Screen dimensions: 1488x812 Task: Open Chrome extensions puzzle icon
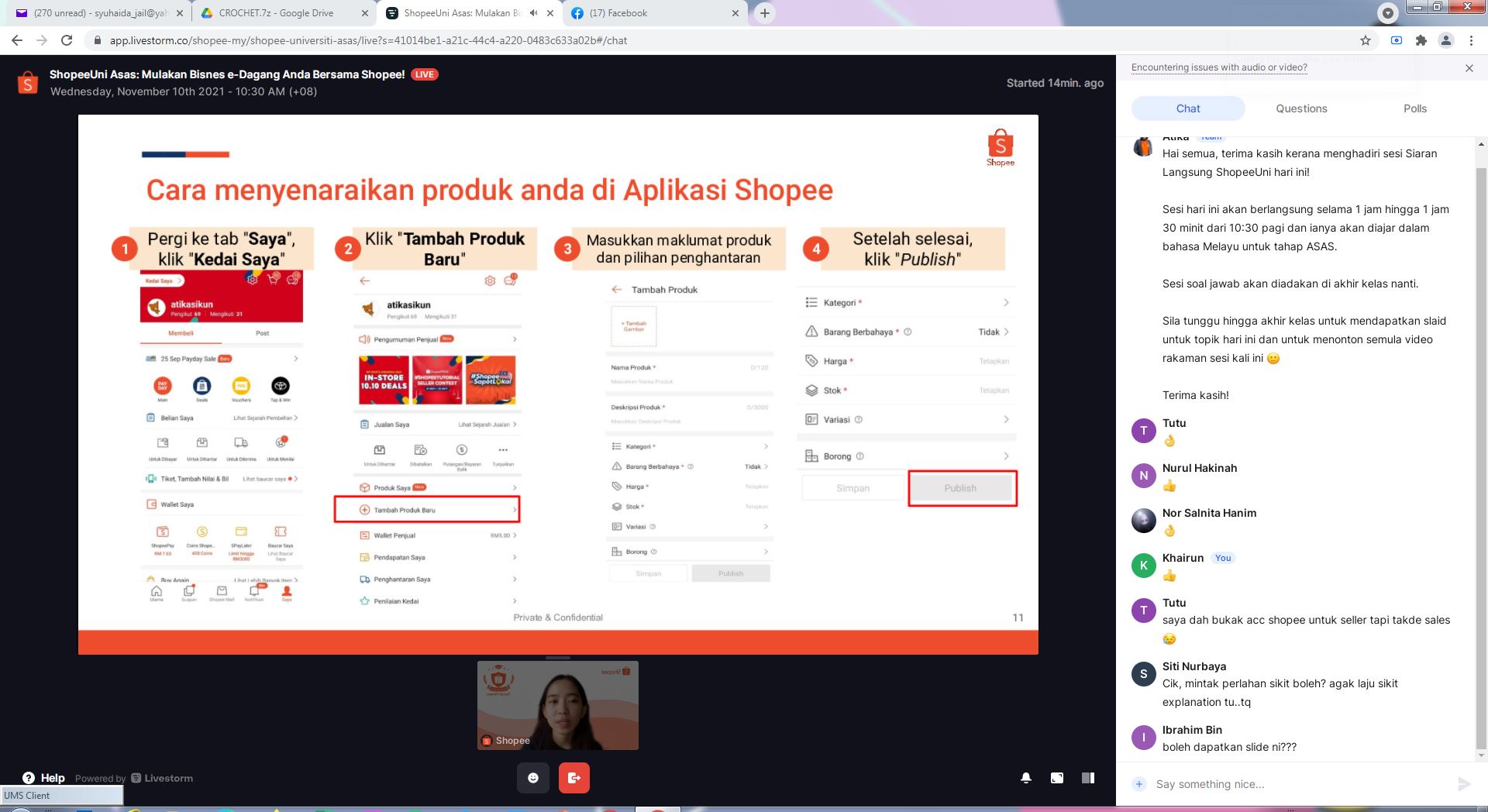point(1421,40)
